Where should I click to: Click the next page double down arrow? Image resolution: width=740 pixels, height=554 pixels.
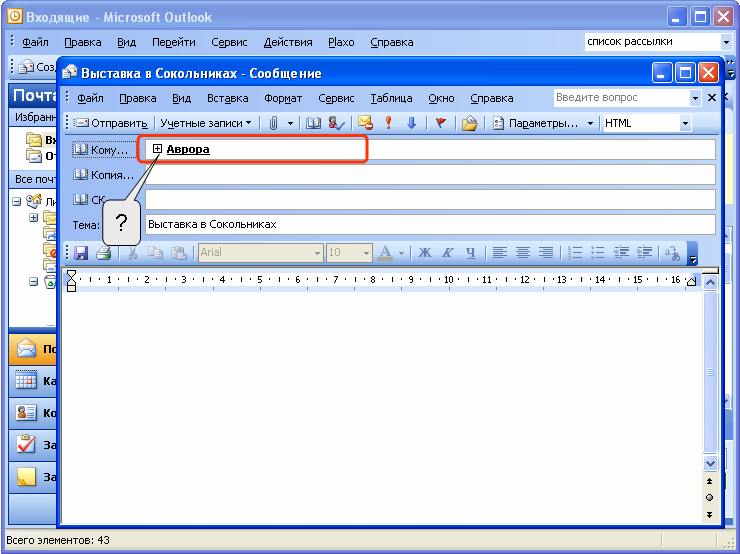(709, 514)
